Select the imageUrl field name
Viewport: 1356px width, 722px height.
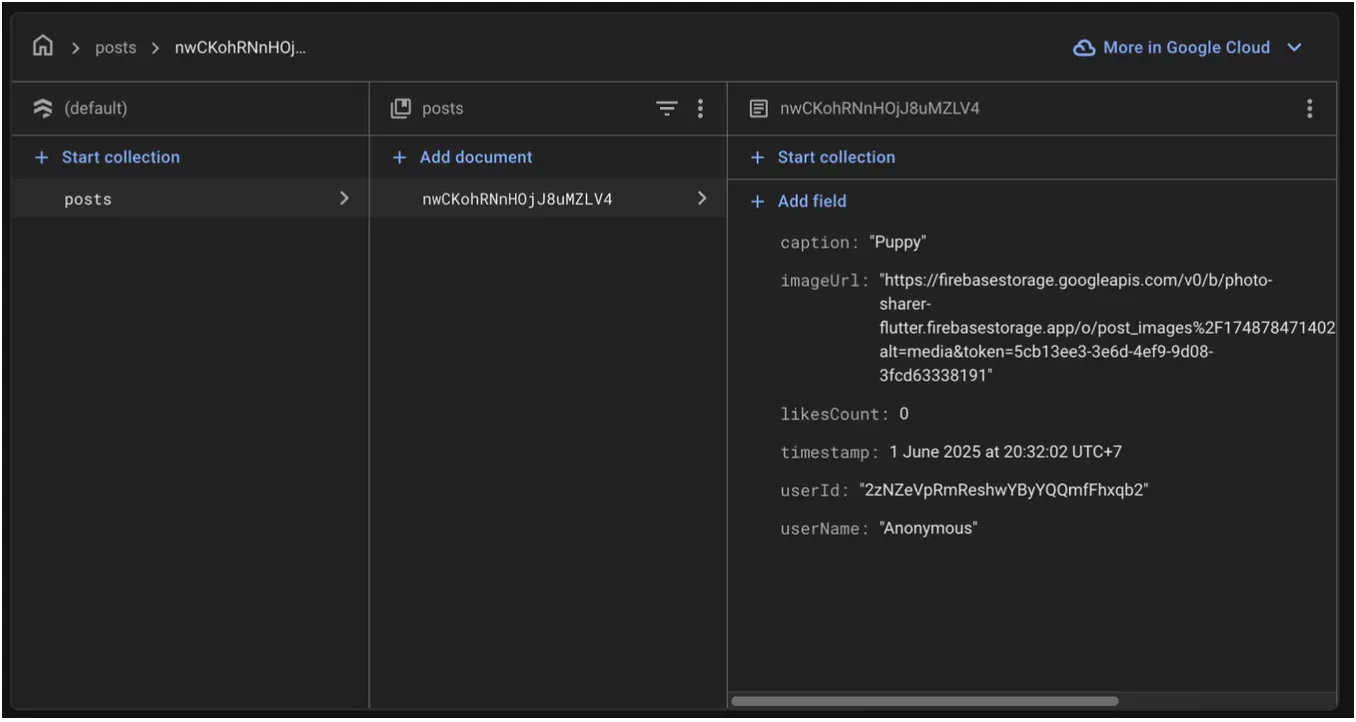click(825, 281)
